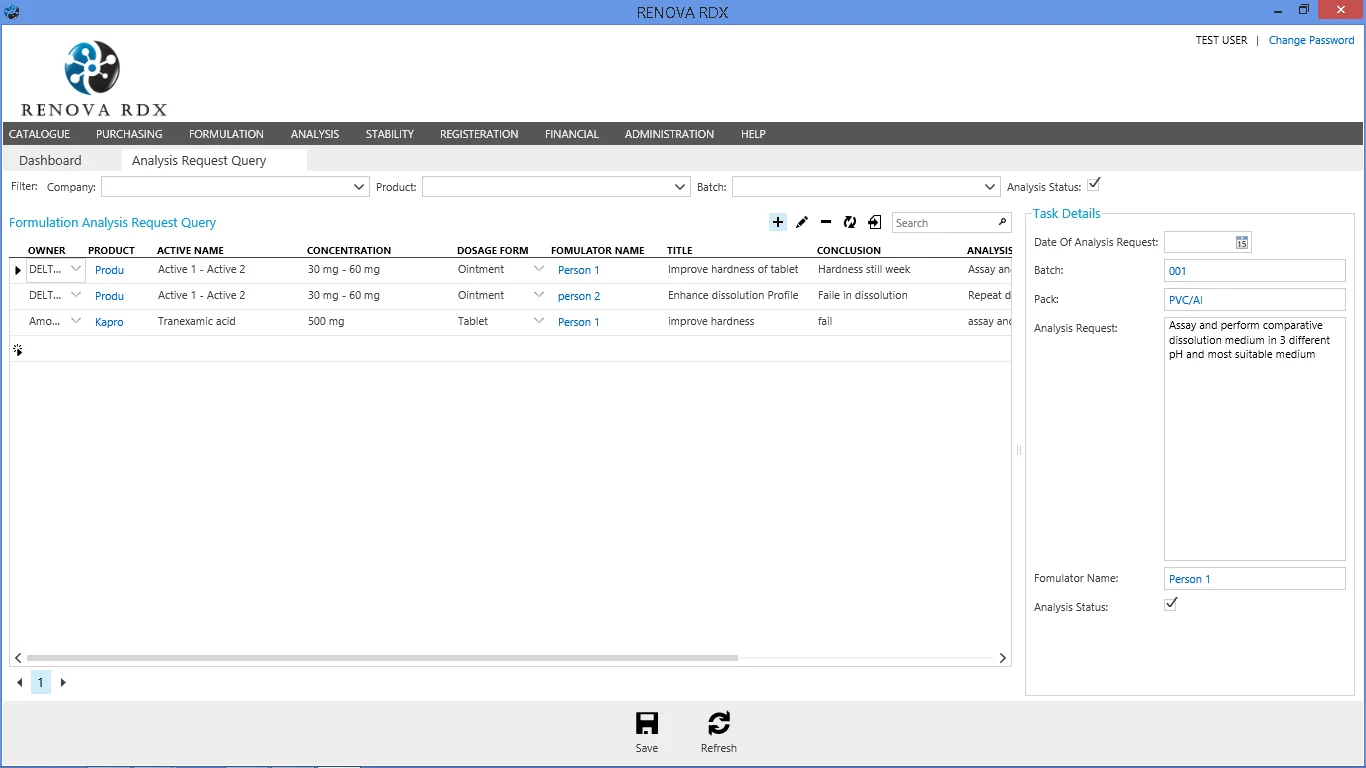Click the Save icon at the bottom

tap(646, 722)
